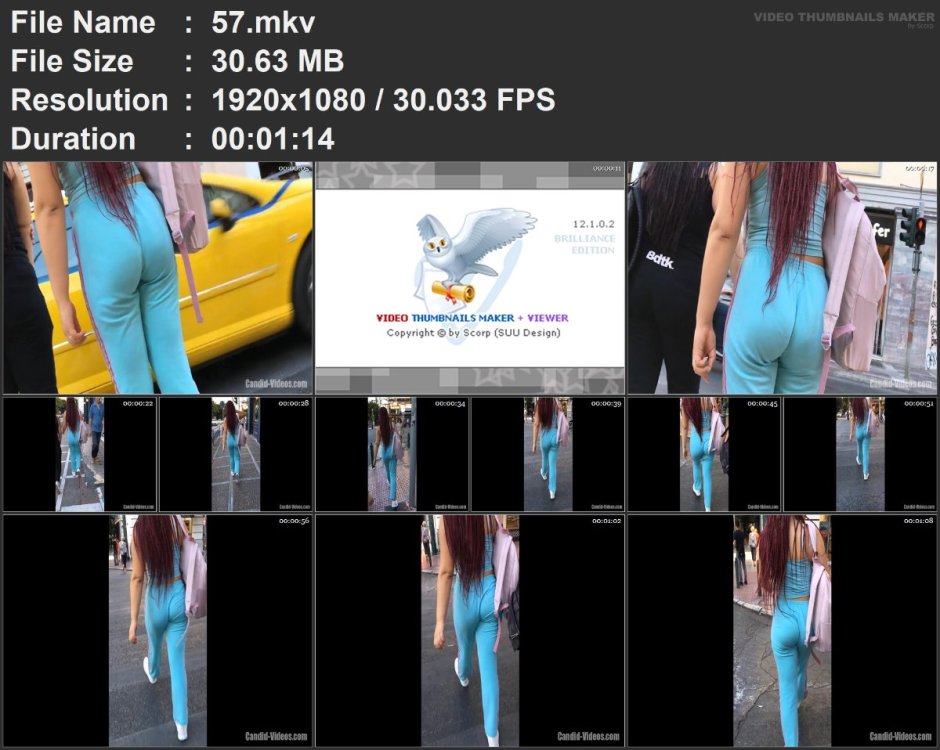Select the small thumbnail at 00:00:51

(x=860, y=454)
